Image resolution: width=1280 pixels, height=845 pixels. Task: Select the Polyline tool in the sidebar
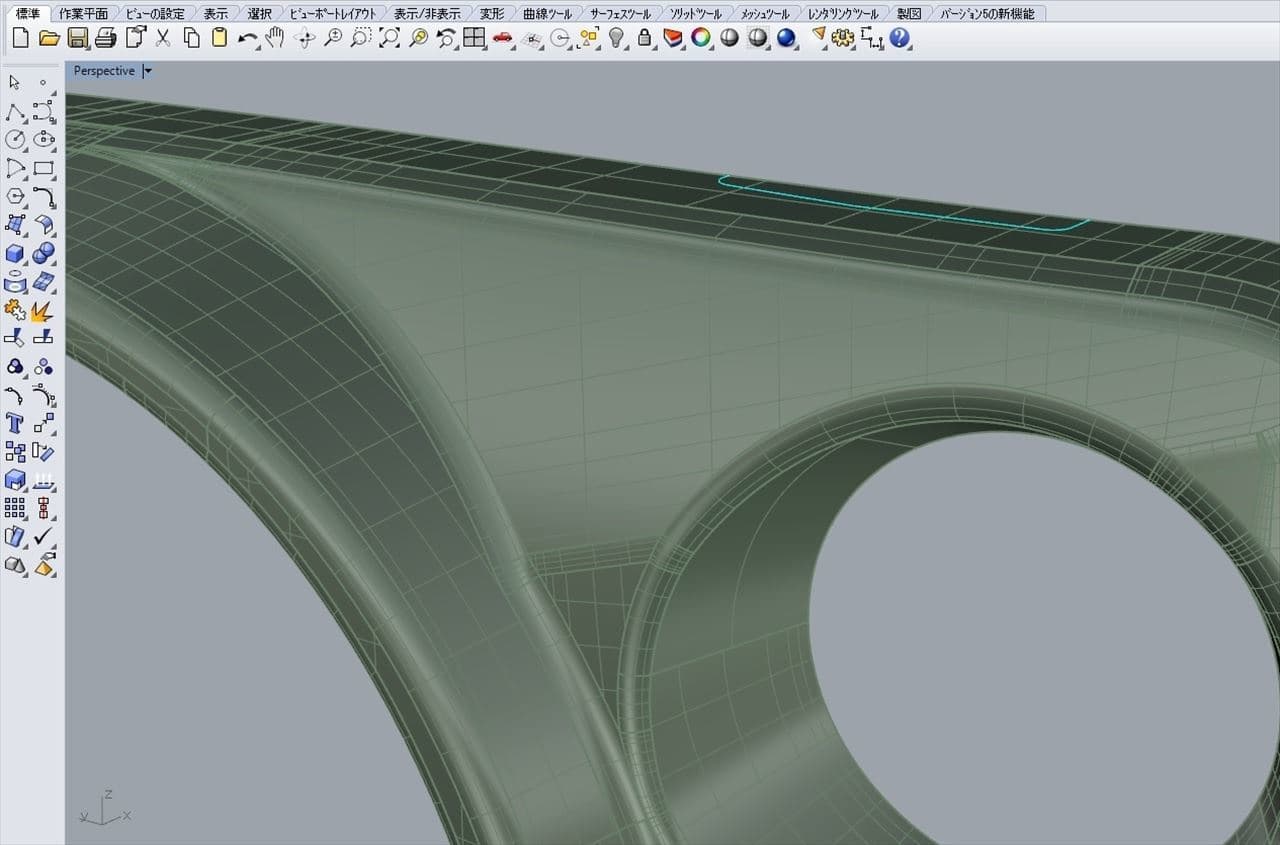[x=15, y=111]
